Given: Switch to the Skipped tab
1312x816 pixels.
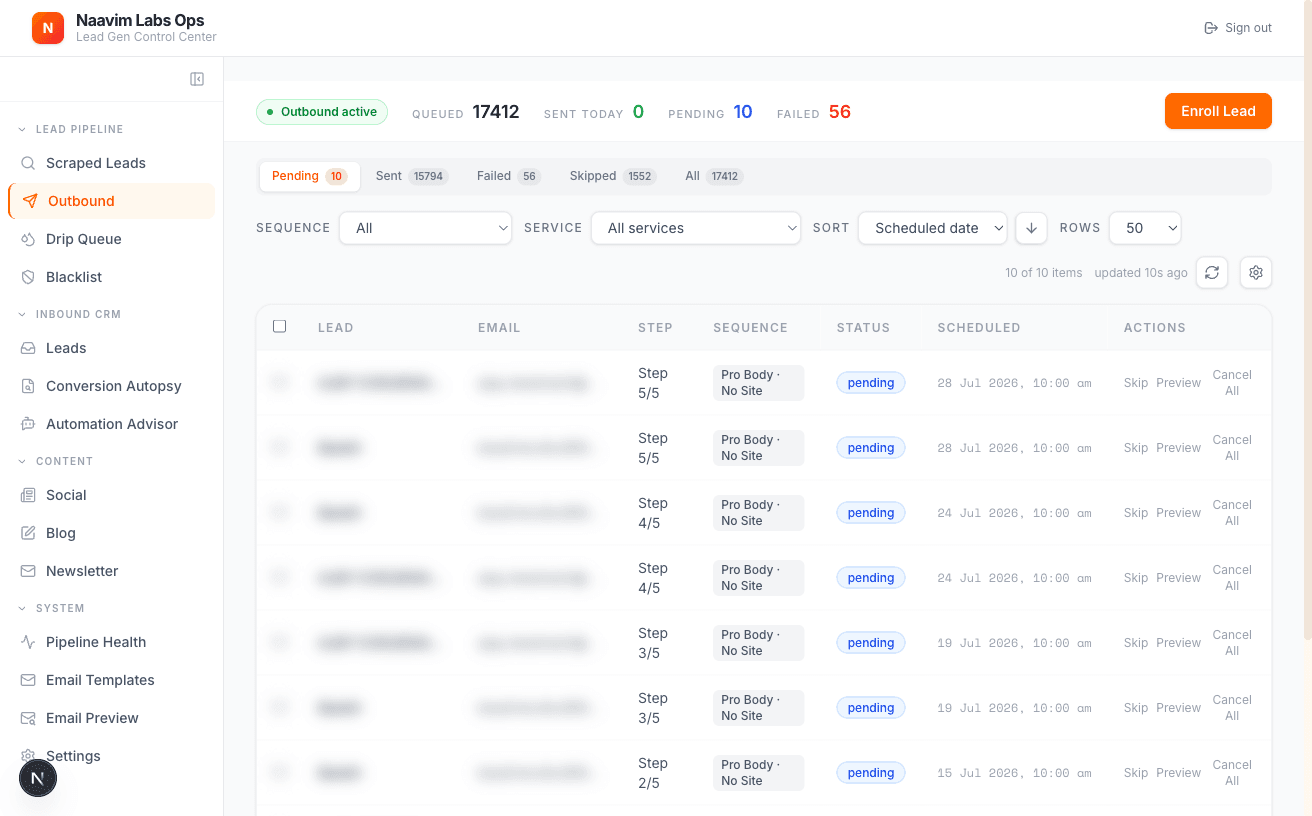Looking at the screenshot, I should (611, 176).
